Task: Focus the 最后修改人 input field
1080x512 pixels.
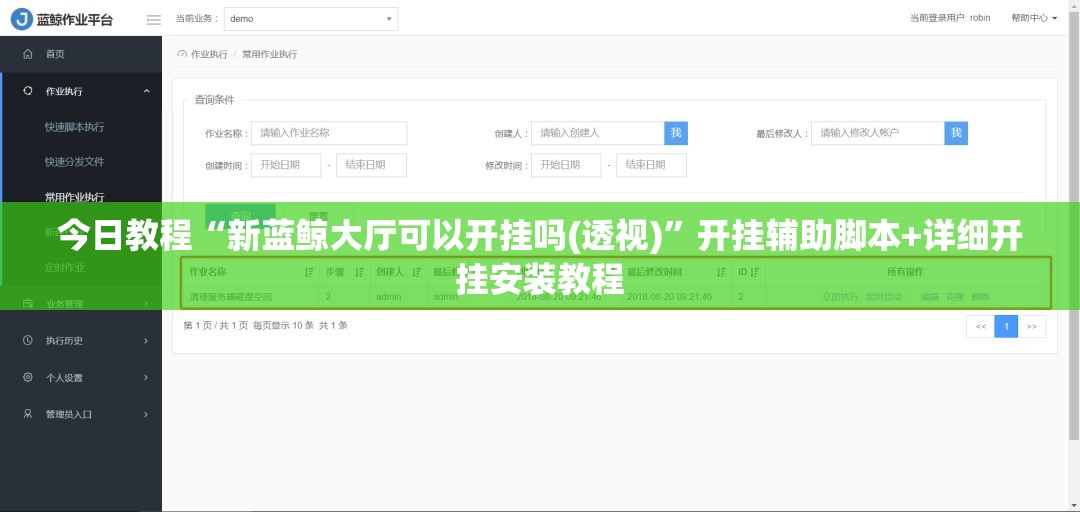Action: coord(878,133)
